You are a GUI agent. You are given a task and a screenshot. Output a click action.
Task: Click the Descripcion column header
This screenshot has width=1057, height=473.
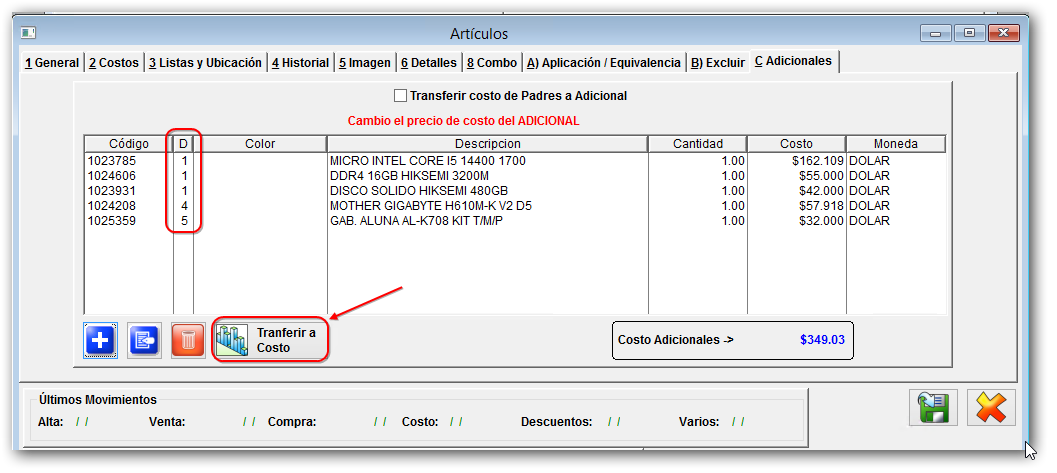(487, 144)
